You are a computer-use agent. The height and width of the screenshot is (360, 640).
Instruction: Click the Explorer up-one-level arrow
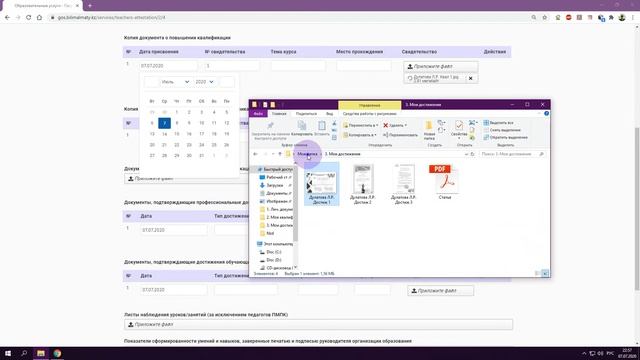pos(280,154)
